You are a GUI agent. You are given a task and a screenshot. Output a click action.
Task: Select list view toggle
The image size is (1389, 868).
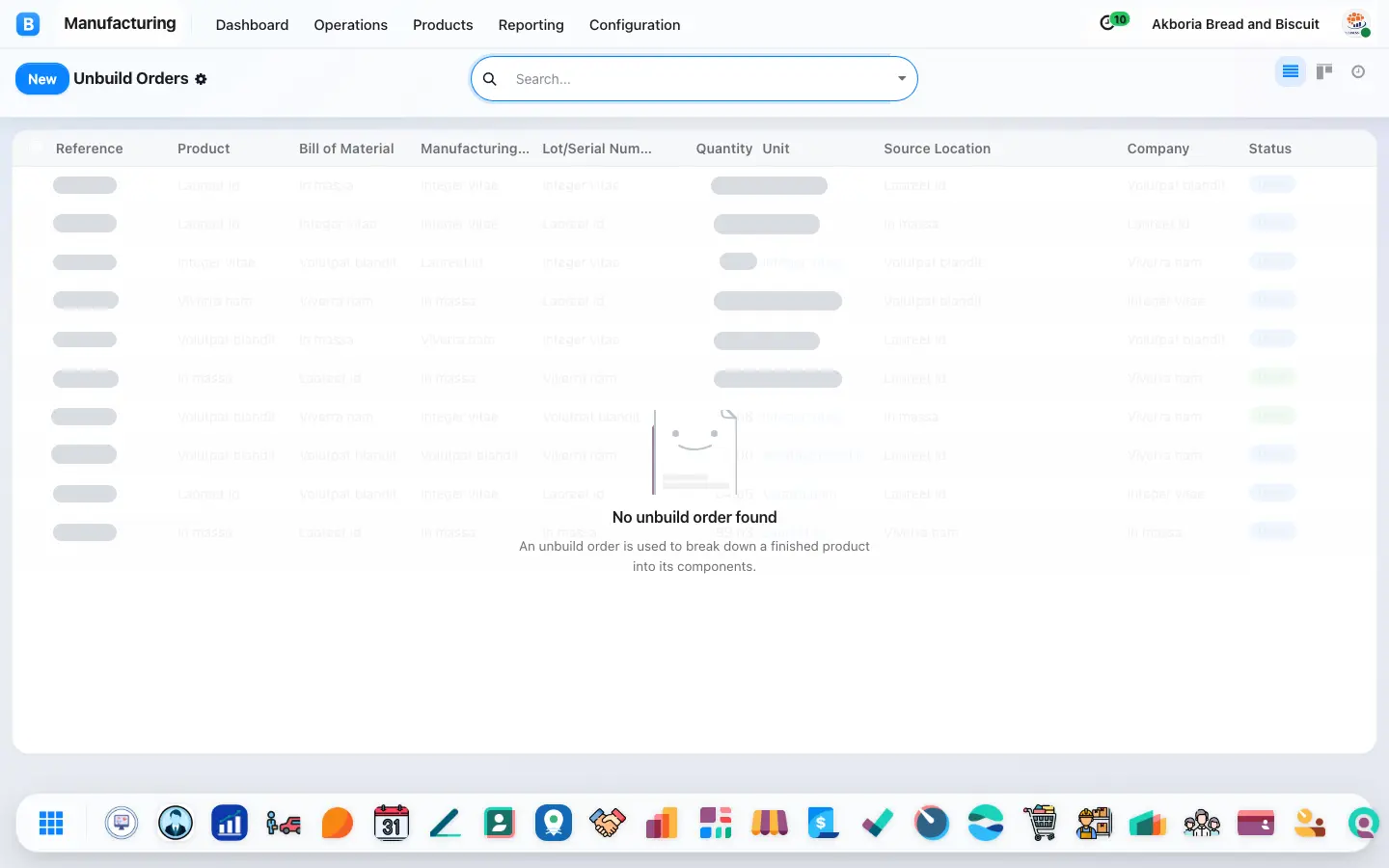pyautogui.click(x=1291, y=71)
